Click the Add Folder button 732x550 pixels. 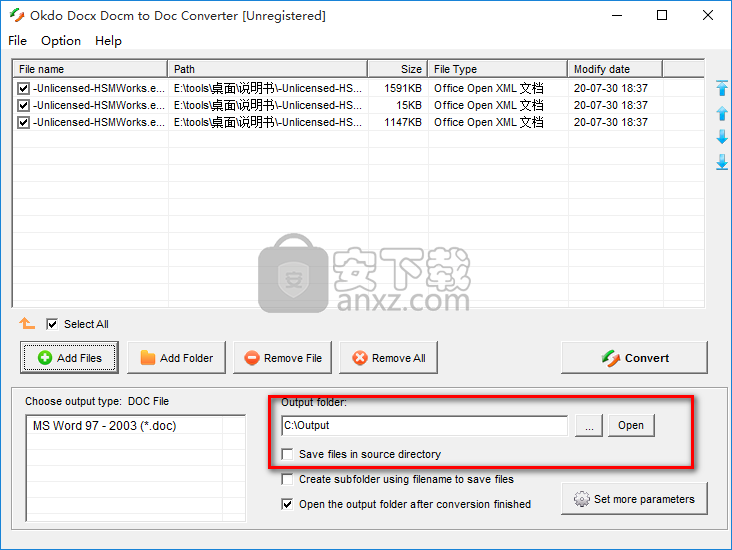[176, 358]
